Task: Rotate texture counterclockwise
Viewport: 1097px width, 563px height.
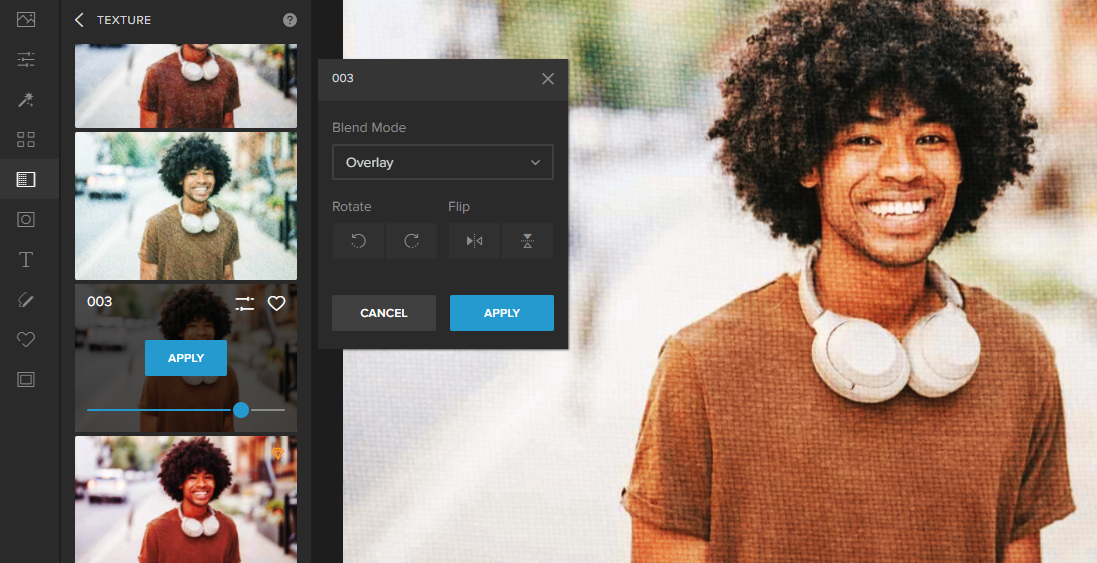Action: point(358,241)
